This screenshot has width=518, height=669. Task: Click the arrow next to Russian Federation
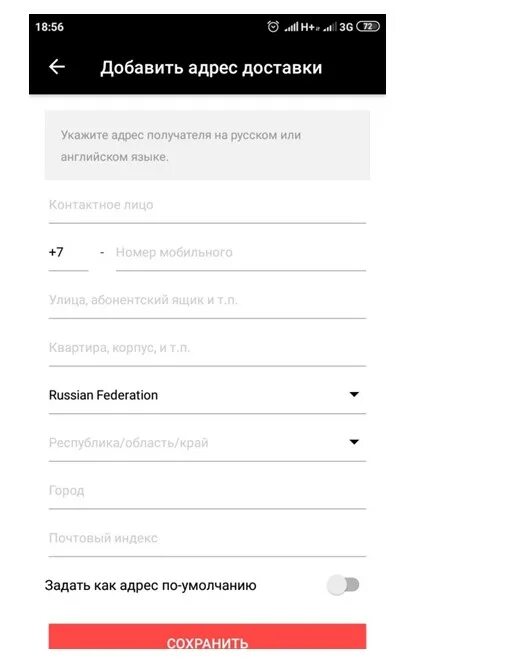point(354,394)
